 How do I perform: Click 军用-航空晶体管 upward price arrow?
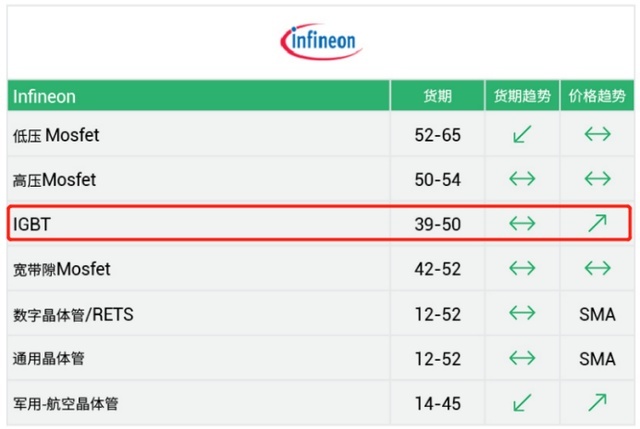pyautogui.click(x=598, y=402)
